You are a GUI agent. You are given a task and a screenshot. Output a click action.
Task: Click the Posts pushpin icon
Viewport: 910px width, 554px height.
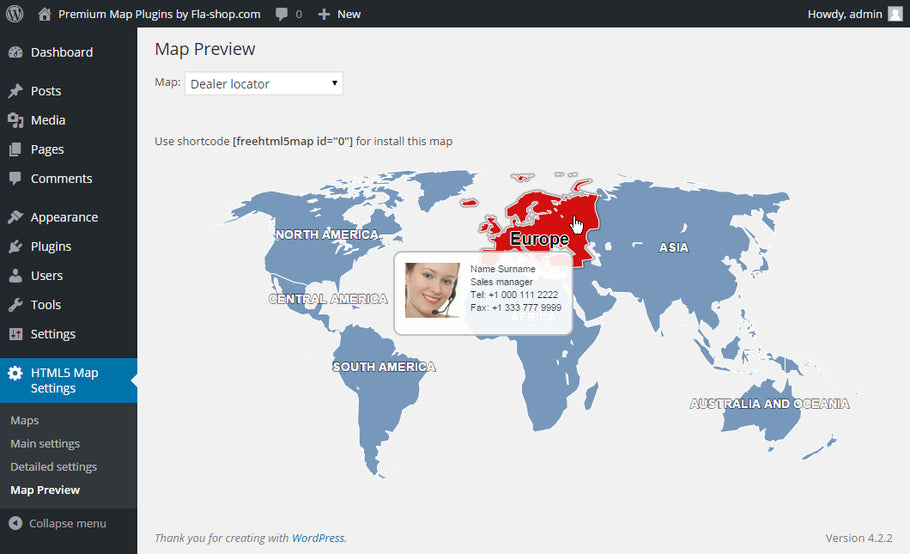[15, 91]
